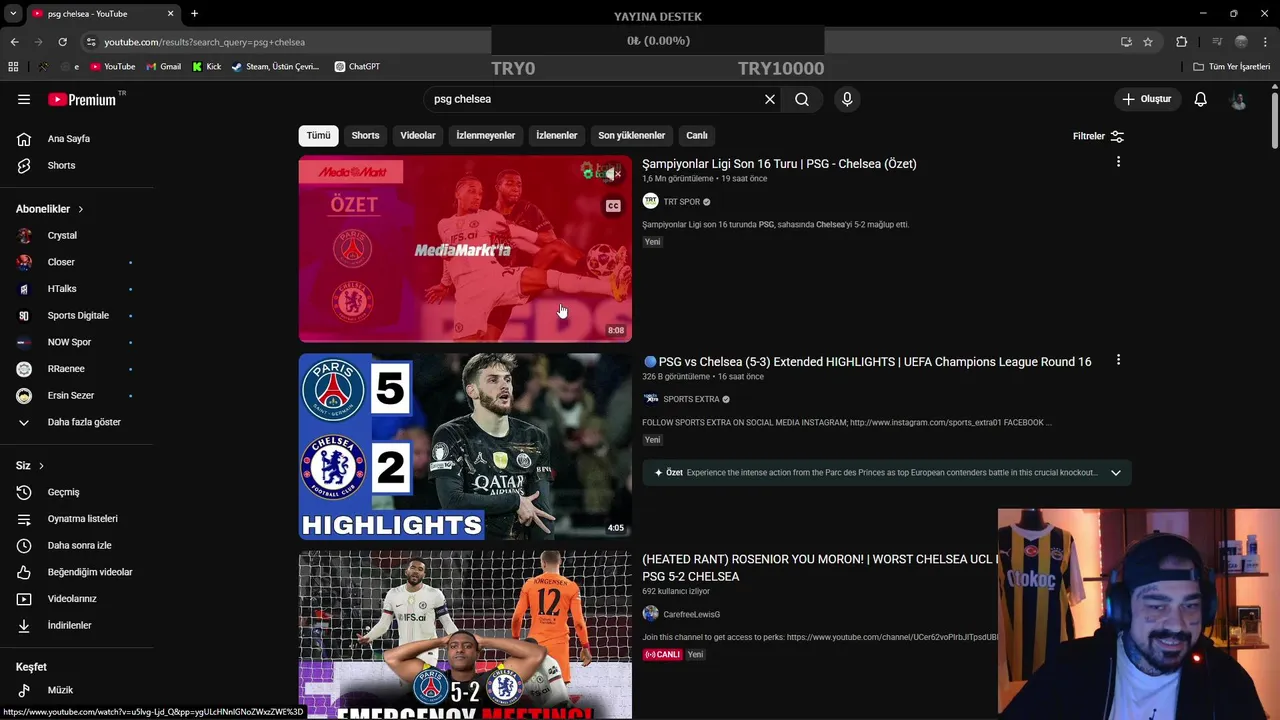Open new browser tab
The width and height of the screenshot is (1280, 720).
pos(194,14)
